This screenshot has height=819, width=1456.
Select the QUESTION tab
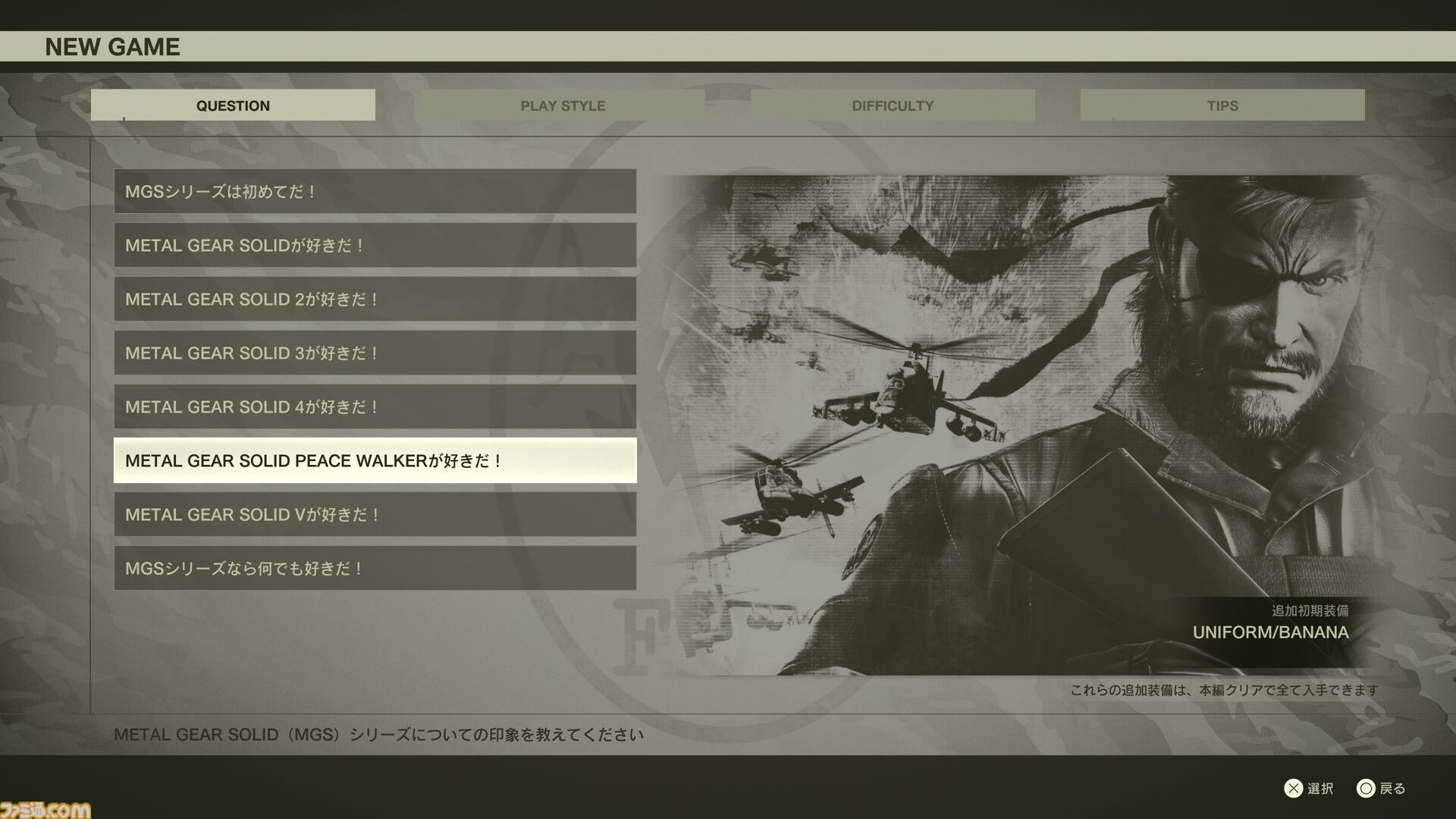(x=233, y=105)
